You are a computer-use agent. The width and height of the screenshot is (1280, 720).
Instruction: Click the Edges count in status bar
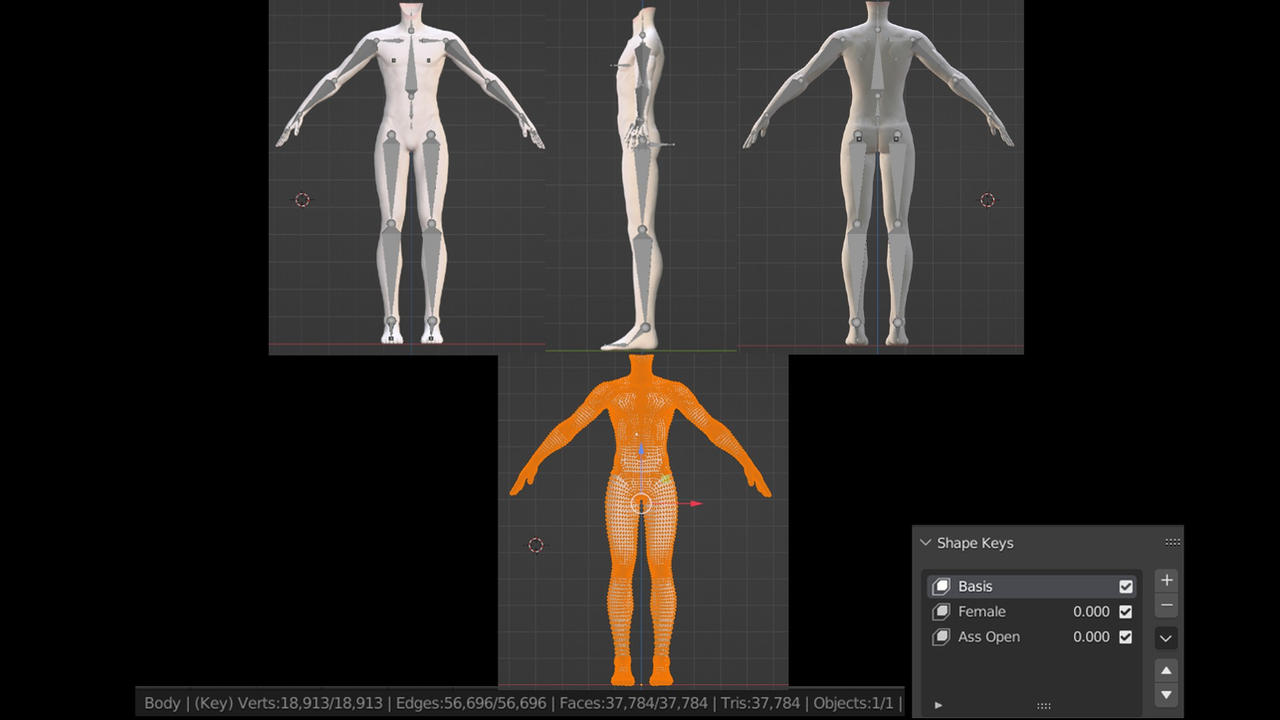pos(471,703)
